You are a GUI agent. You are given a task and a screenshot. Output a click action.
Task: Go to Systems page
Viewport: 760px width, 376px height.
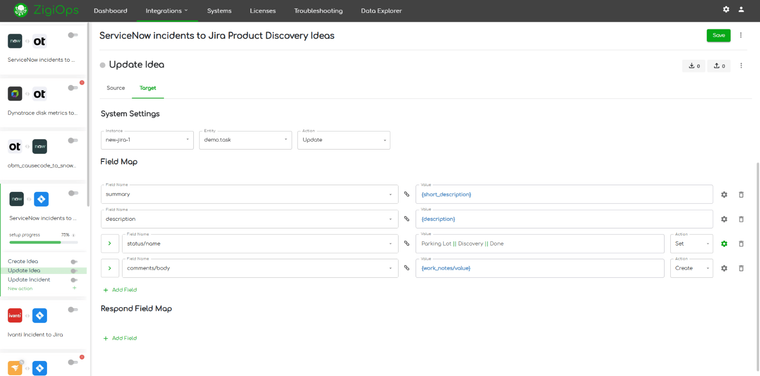click(x=219, y=11)
